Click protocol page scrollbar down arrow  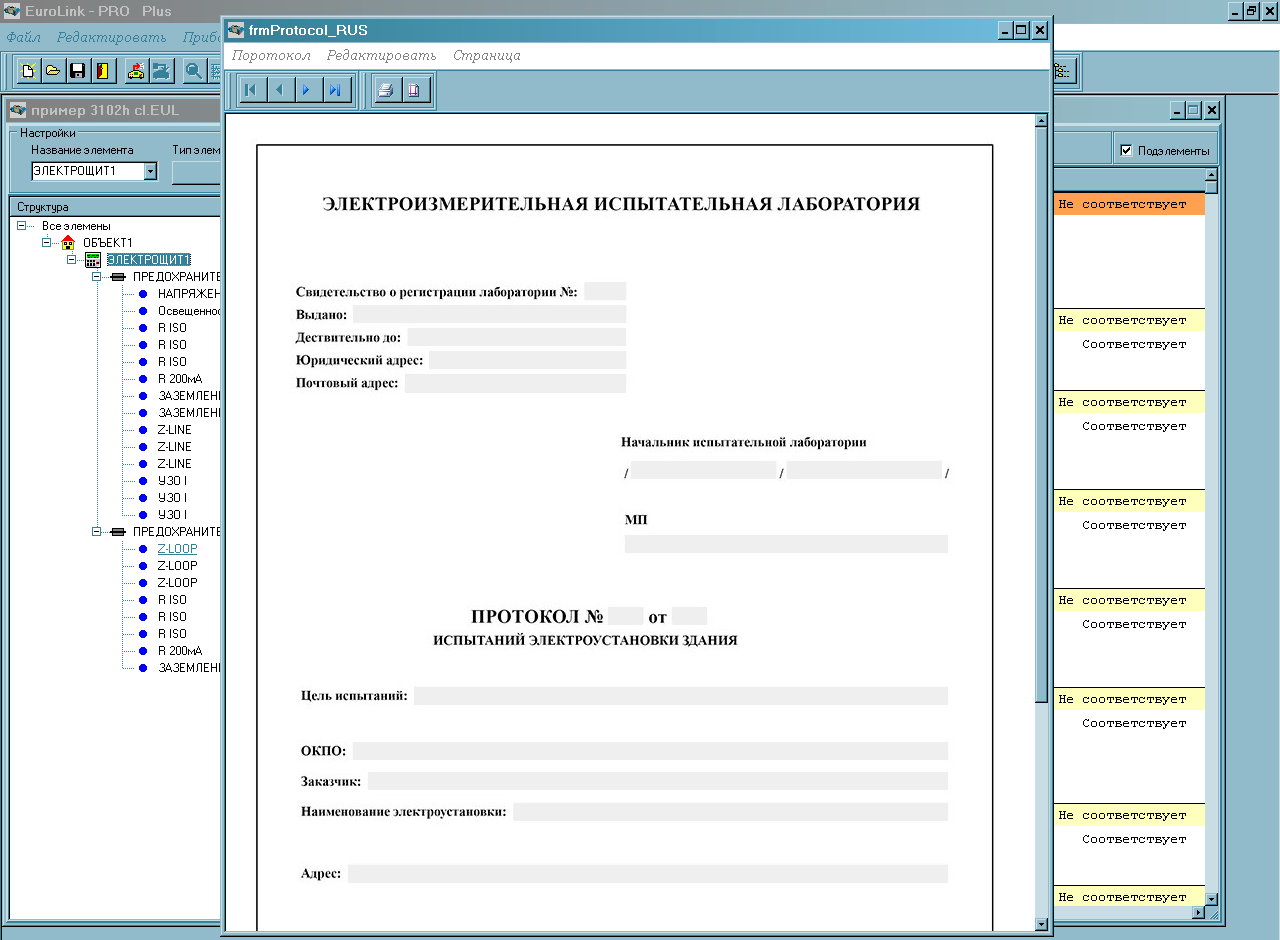pos(1041,924)
